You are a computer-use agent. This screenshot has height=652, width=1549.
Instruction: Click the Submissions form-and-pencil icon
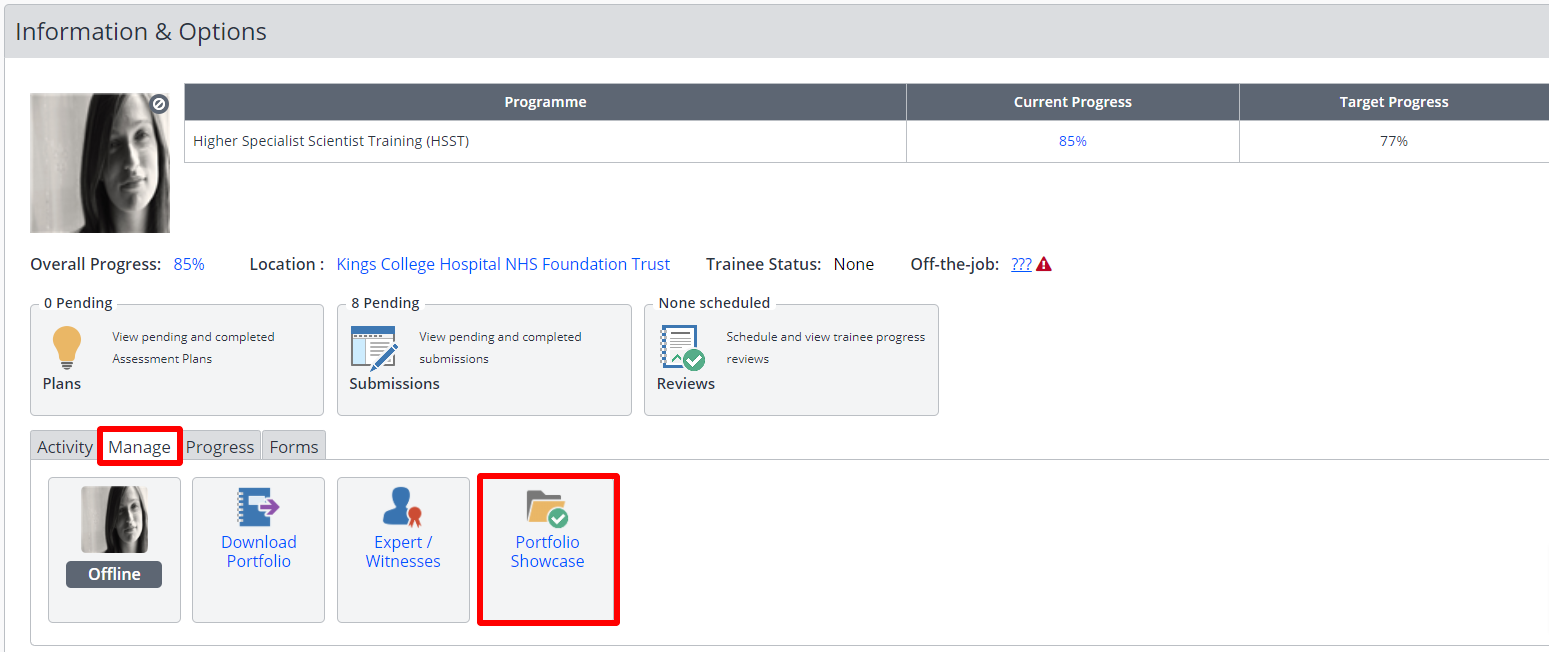tap(374, 348)
